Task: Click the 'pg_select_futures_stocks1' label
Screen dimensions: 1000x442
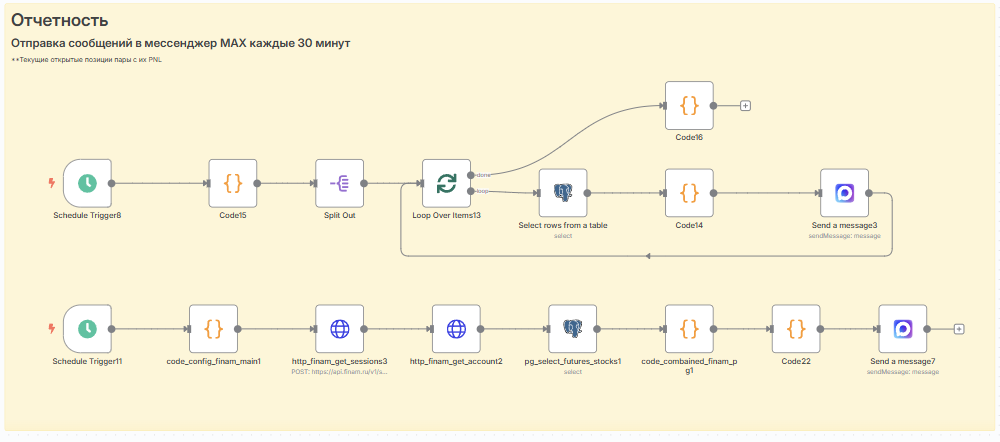Action: click(573, 361)
